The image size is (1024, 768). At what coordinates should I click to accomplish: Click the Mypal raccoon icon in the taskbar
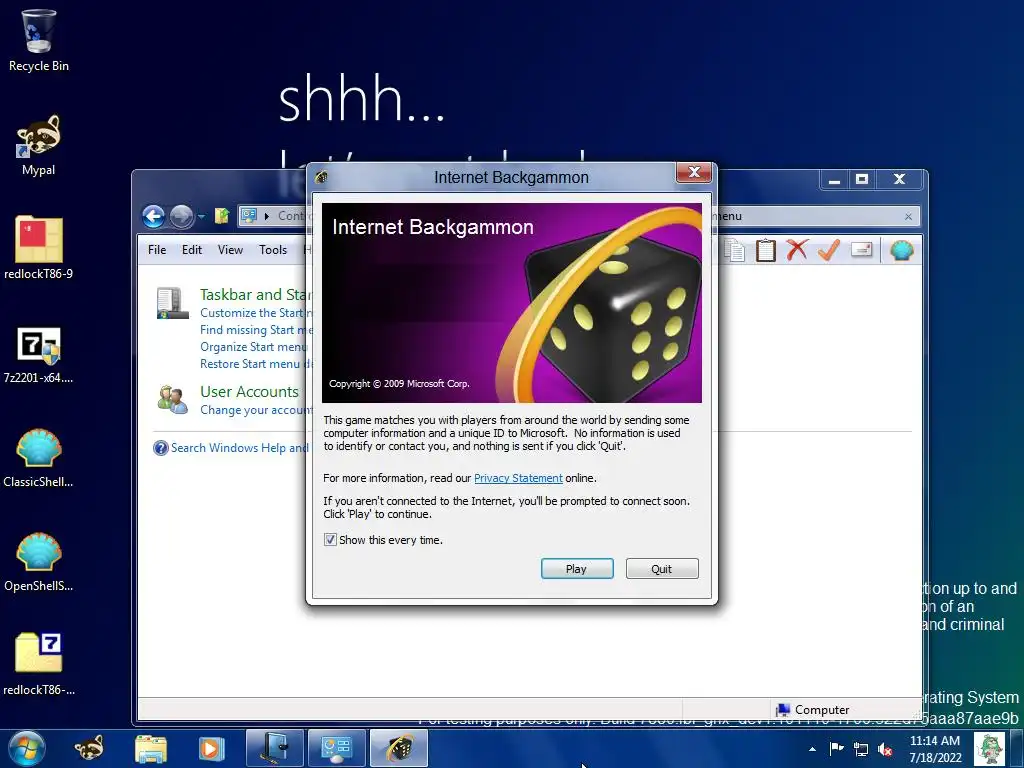coord(89,748)
